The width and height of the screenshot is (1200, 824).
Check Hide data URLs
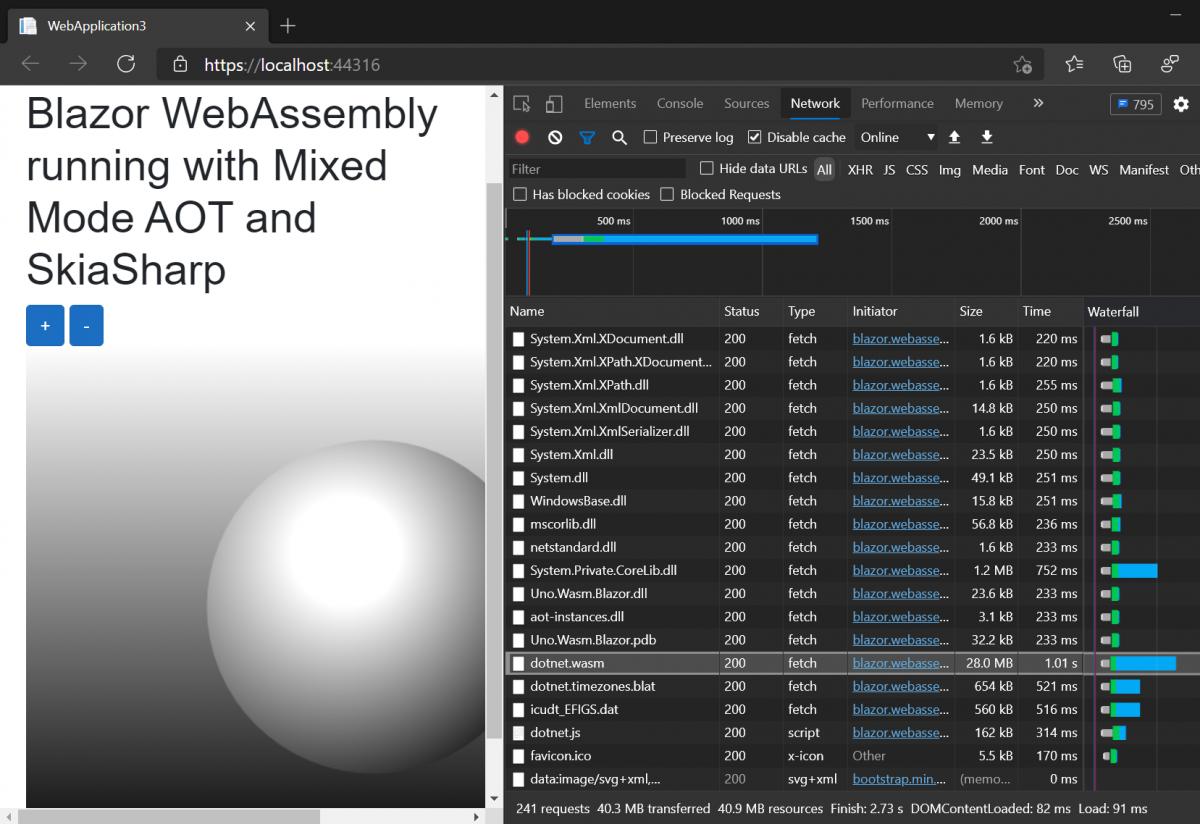(708, 169)
